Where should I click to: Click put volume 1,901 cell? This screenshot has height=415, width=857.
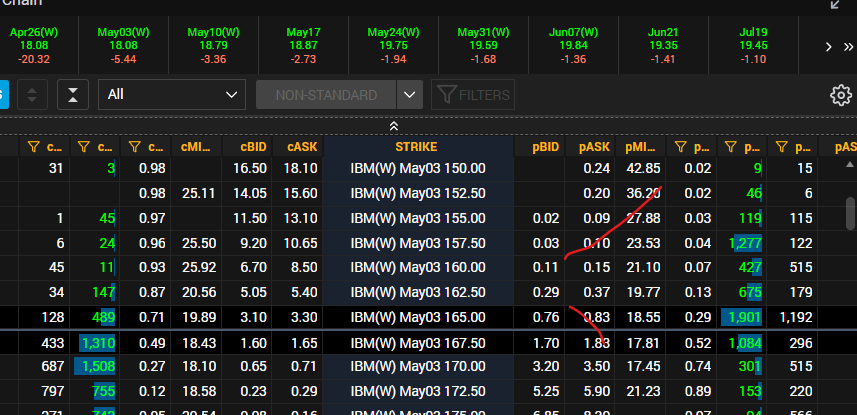[x=741, y=317]
